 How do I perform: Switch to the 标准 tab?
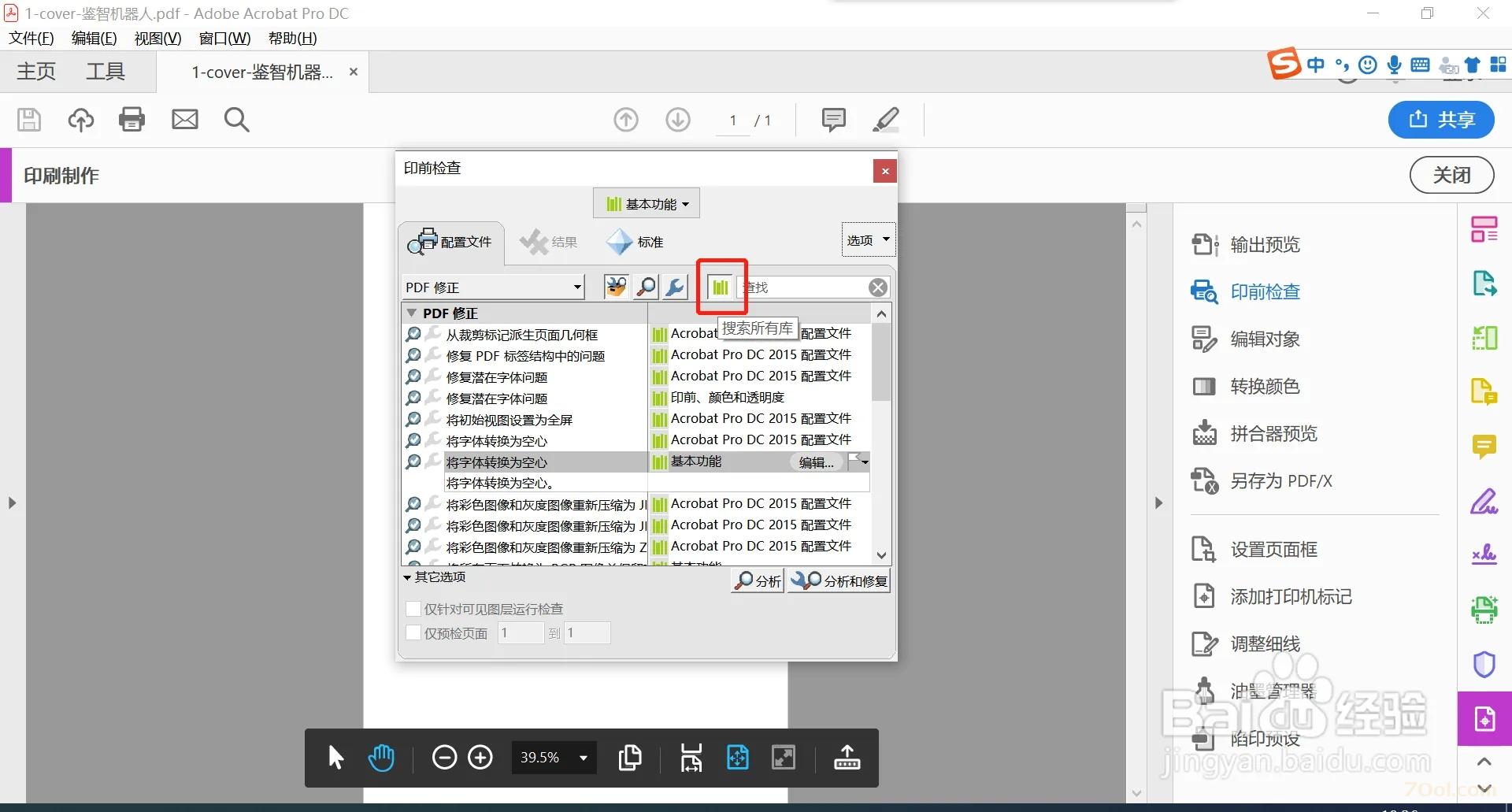(636, 242)
